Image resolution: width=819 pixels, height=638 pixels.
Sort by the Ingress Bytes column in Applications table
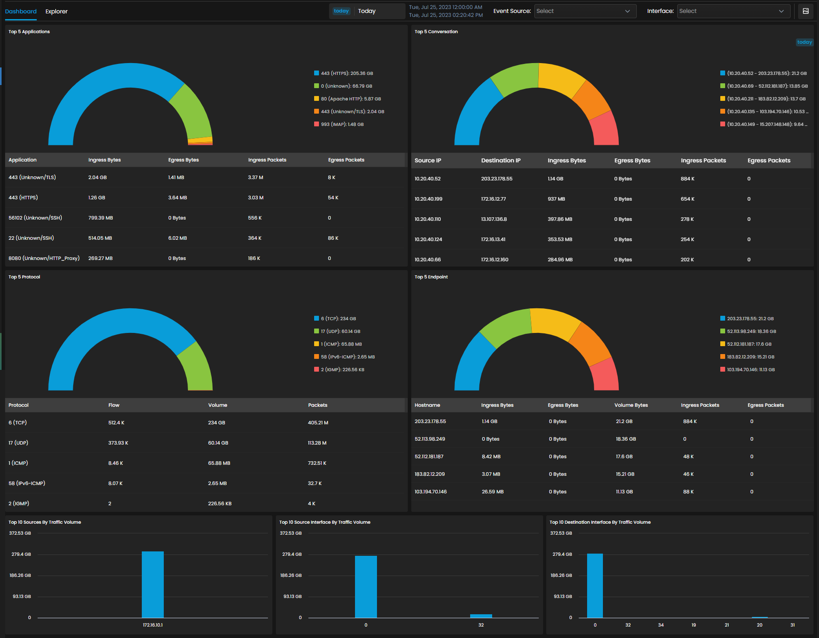[x=104, y=160]
